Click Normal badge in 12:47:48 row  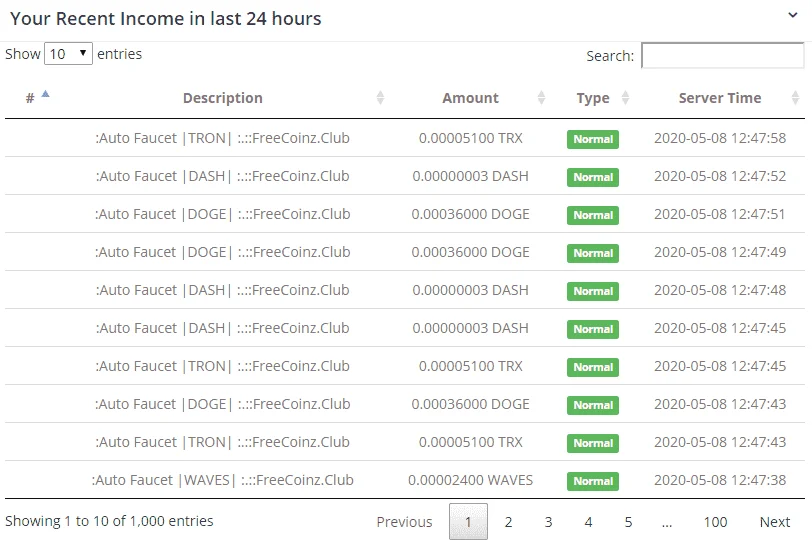tap(593, 291)
